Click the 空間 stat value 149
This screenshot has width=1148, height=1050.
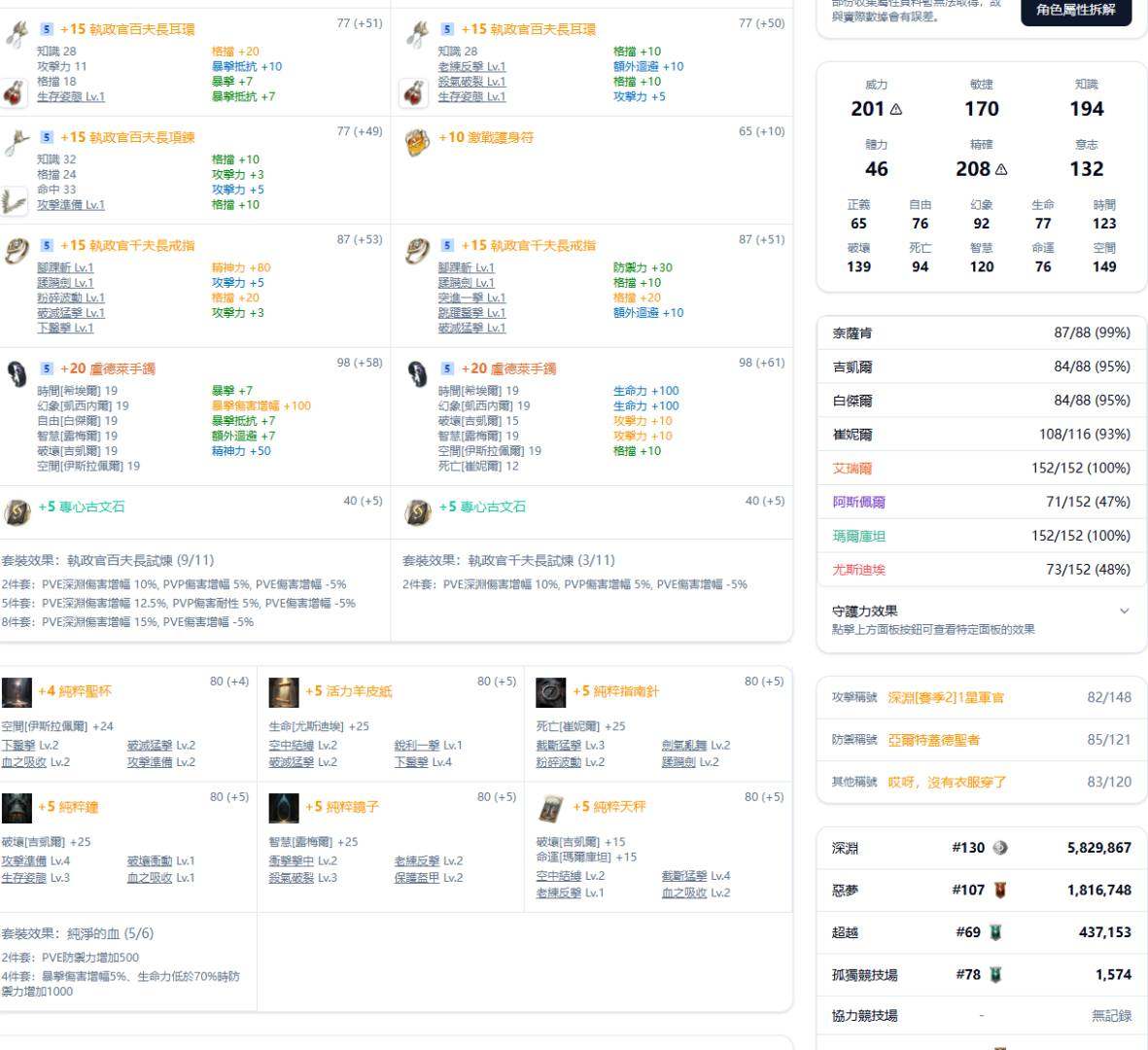pos(1104,266)
